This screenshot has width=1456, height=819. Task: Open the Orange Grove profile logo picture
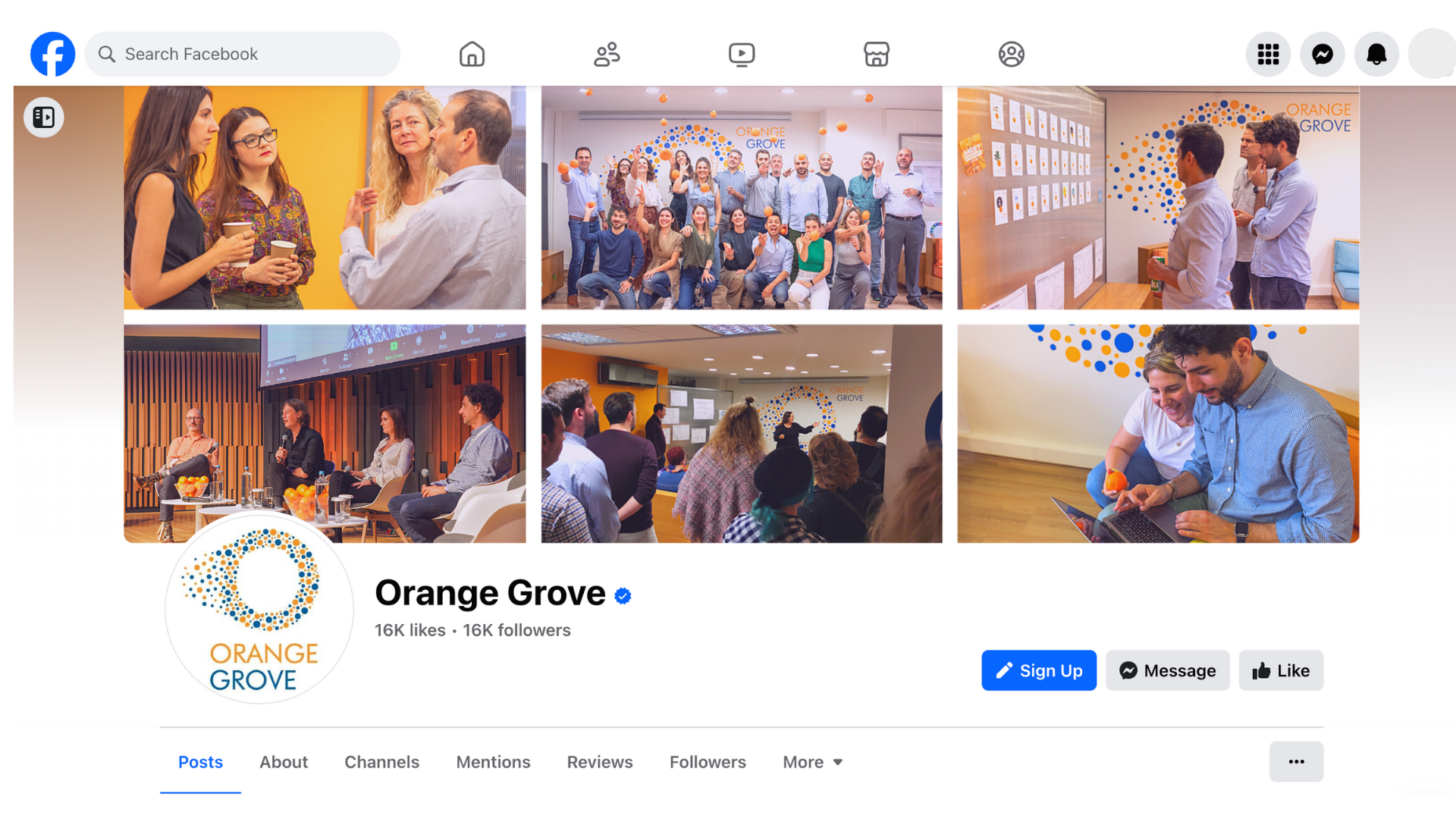coord(259,608)
